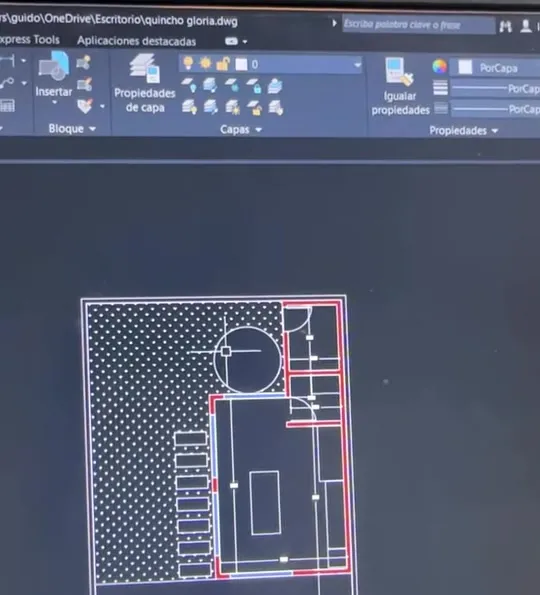540x595 pixels.
Task: Click the Lock Layer icon
Action: point(254,86)
